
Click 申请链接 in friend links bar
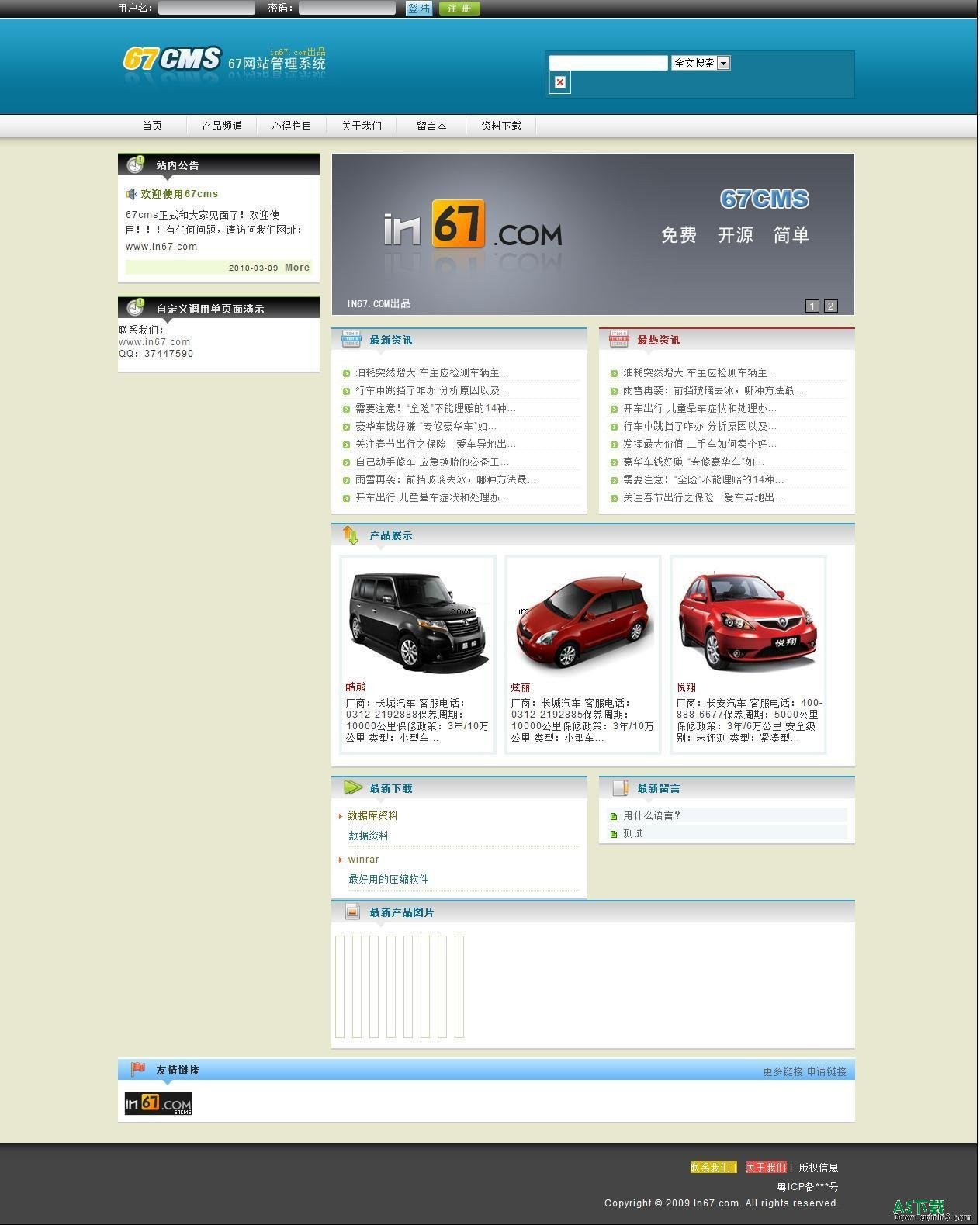click(x=826, y=1071)
